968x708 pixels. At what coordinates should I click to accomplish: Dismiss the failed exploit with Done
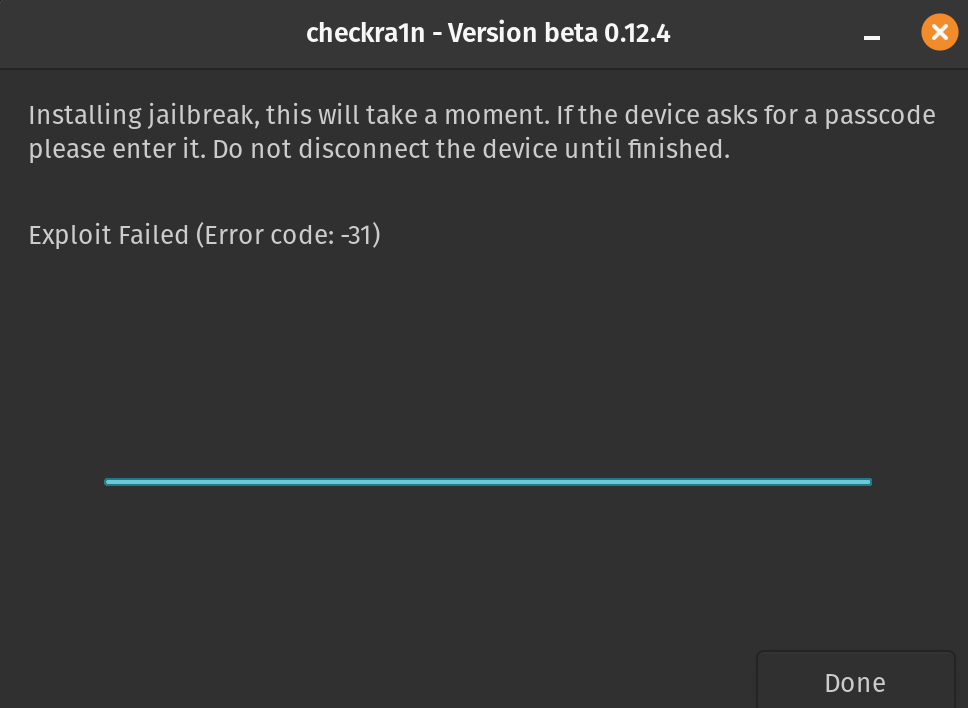click(x=854, y=683)
